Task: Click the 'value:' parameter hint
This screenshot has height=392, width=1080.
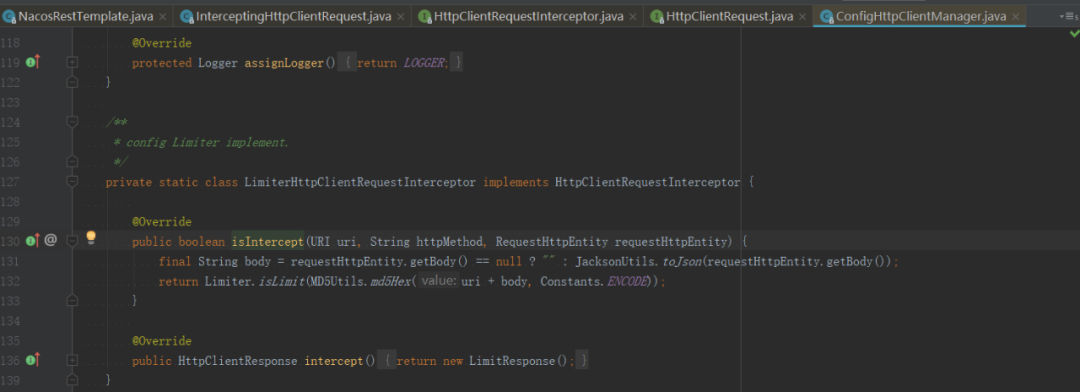Action: pyautogui.click(x=439, y=281)
